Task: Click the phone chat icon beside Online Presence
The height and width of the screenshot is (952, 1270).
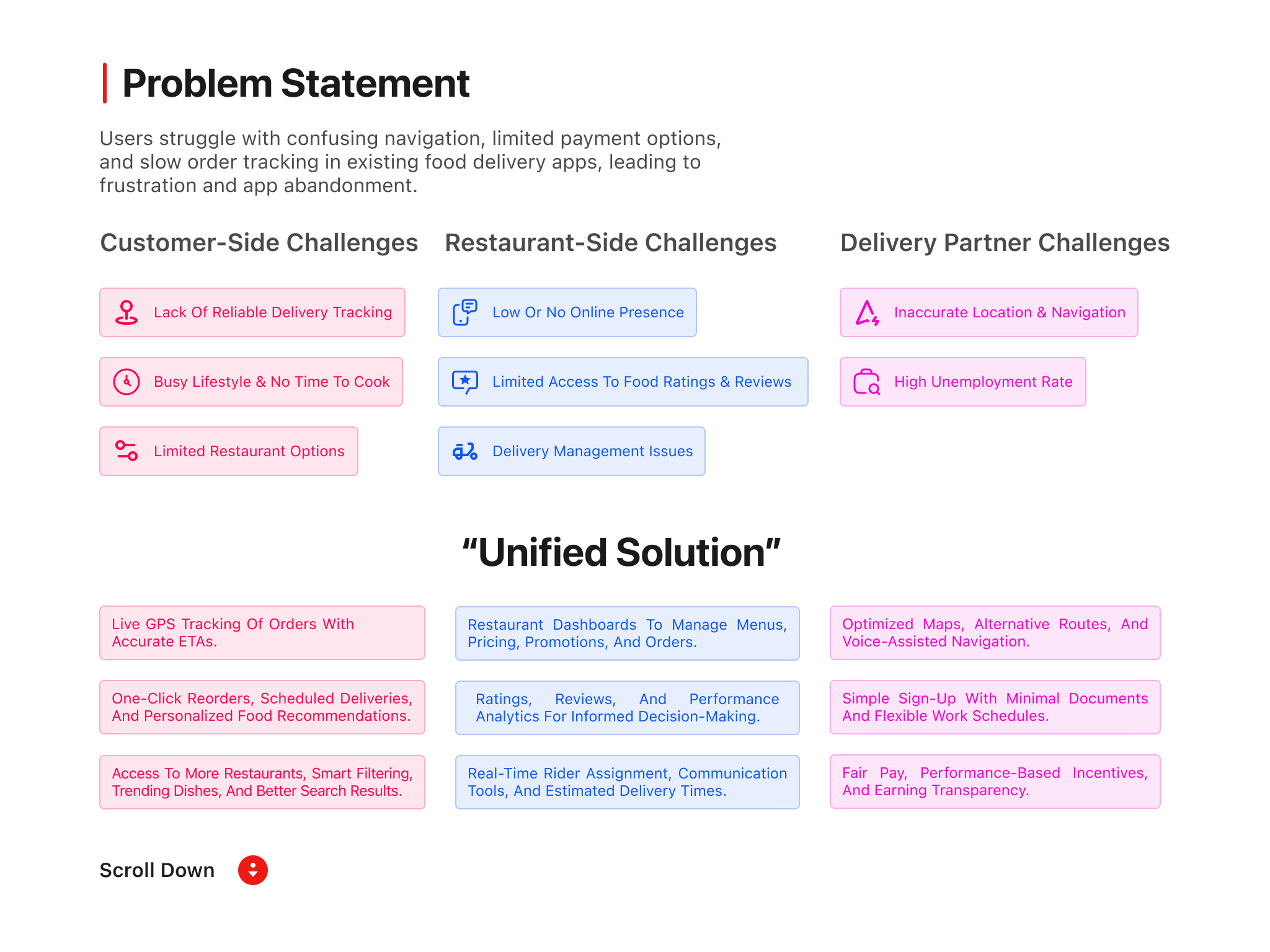Action: [465, 312]
